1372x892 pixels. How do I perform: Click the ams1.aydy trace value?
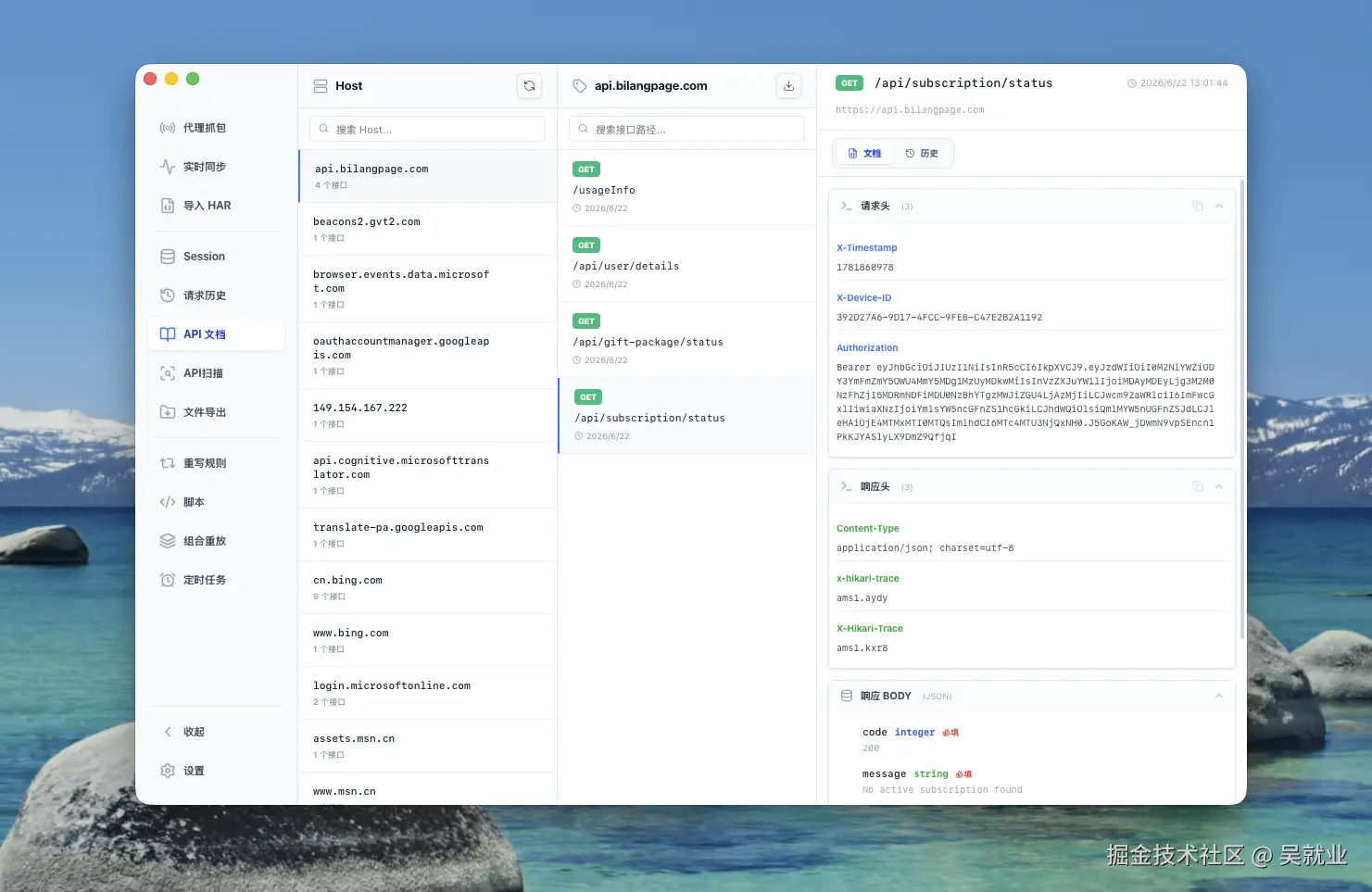(x=862, y=598)
